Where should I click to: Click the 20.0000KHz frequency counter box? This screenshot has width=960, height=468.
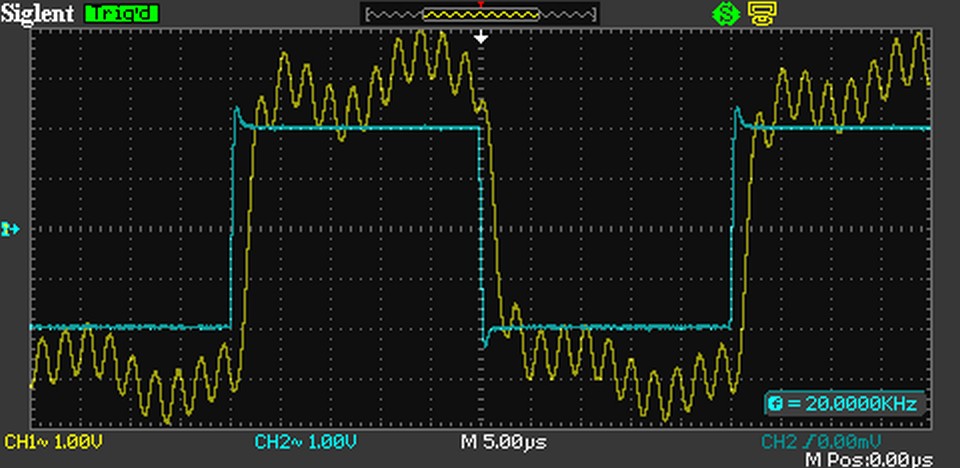[x=844, y=403]
